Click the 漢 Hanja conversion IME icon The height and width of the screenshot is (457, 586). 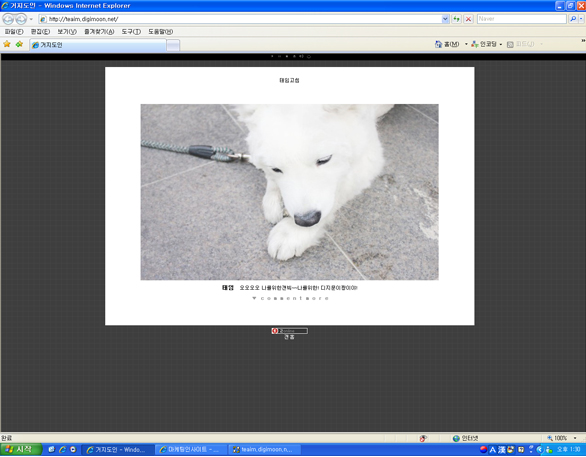coord(502,450)
